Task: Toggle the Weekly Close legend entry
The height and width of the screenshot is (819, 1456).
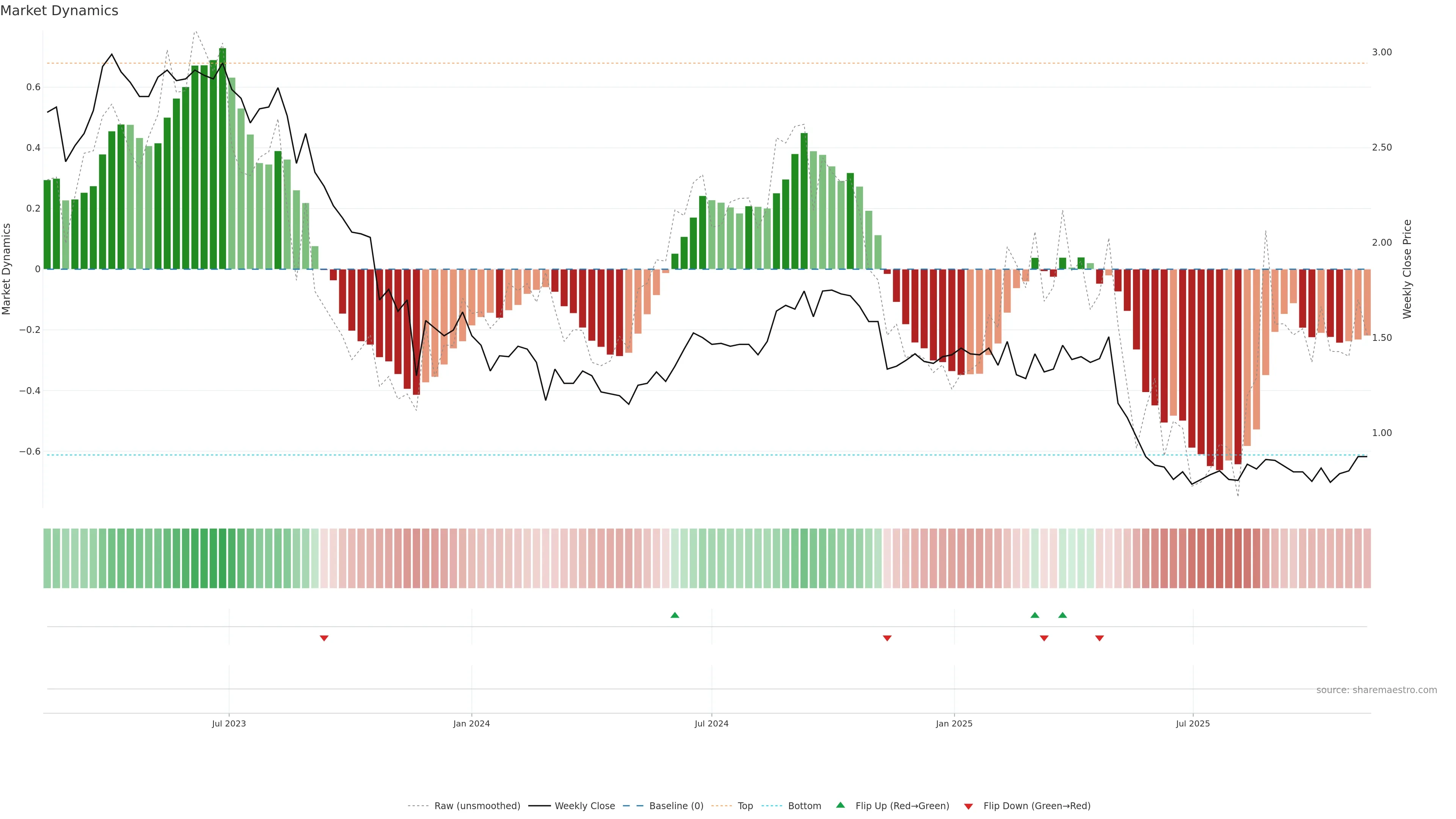Action: 584,806
